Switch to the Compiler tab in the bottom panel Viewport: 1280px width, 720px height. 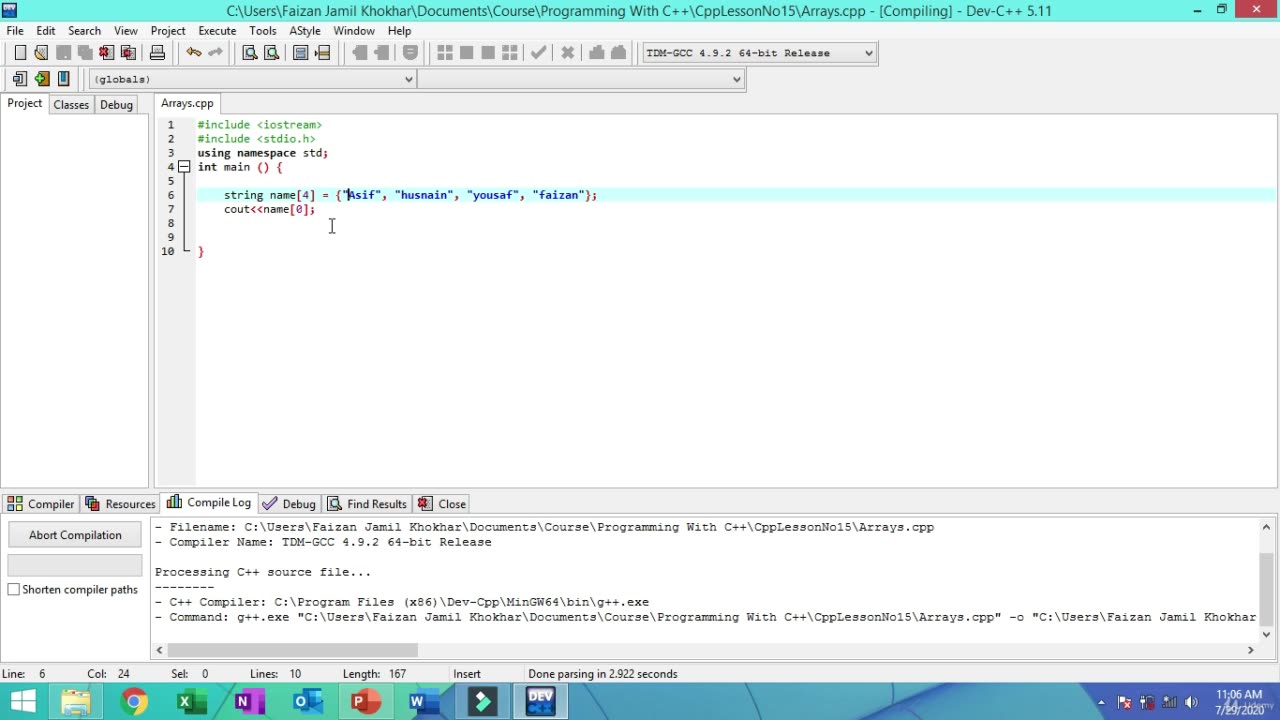[41, 504]
